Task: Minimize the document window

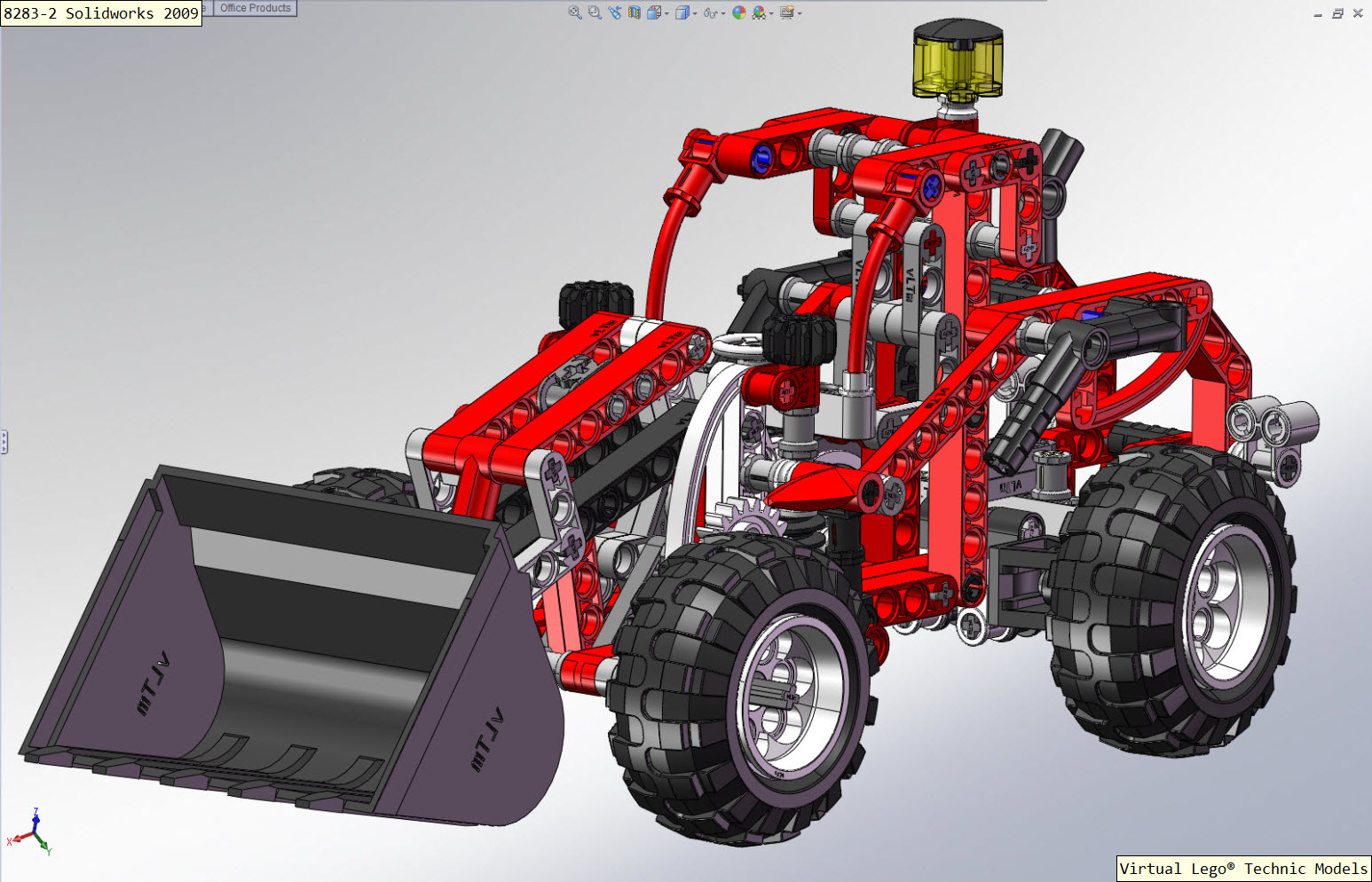Action: coord(1318,13)
